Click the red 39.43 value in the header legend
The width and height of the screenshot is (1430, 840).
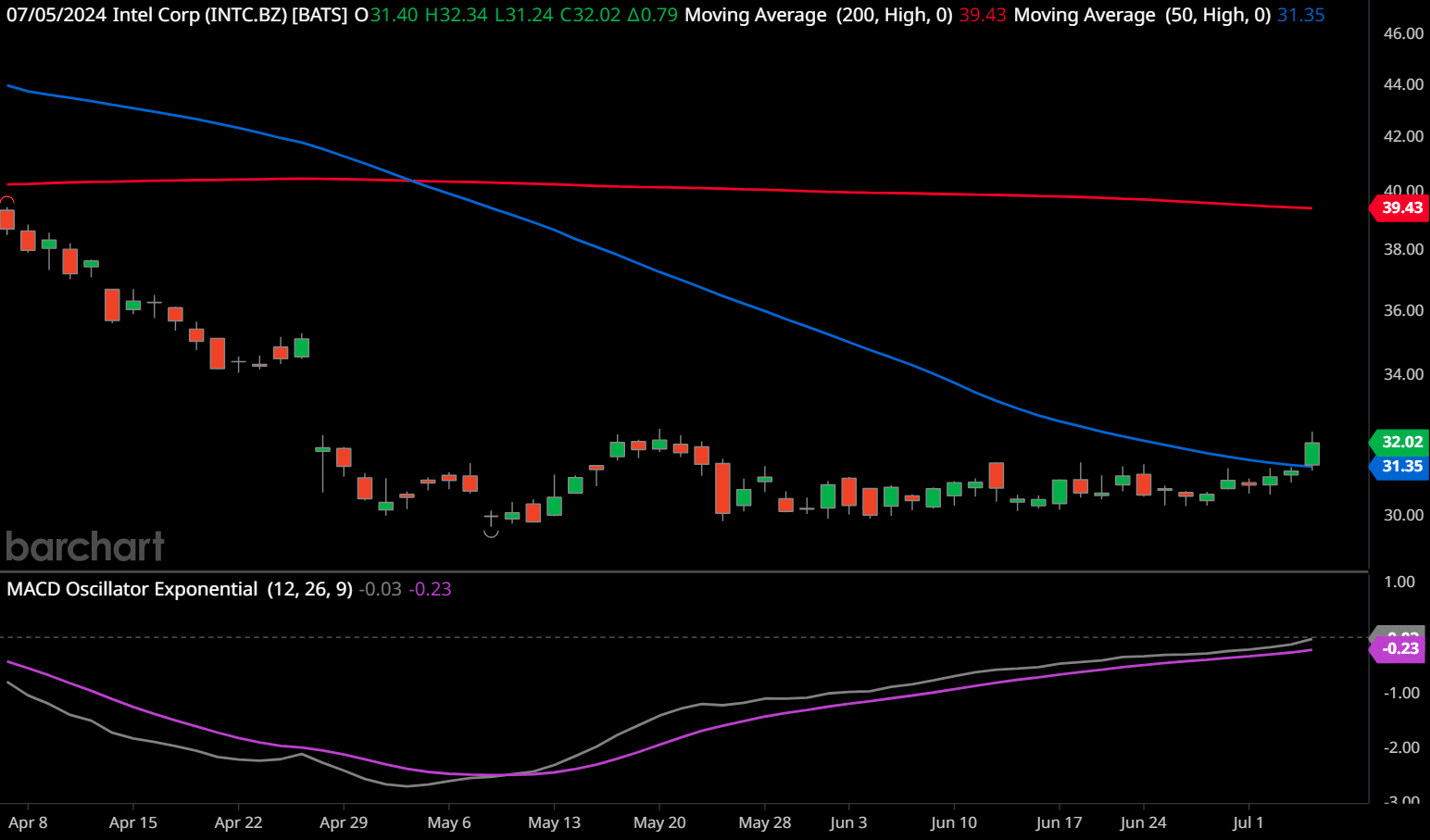point(983,16)
